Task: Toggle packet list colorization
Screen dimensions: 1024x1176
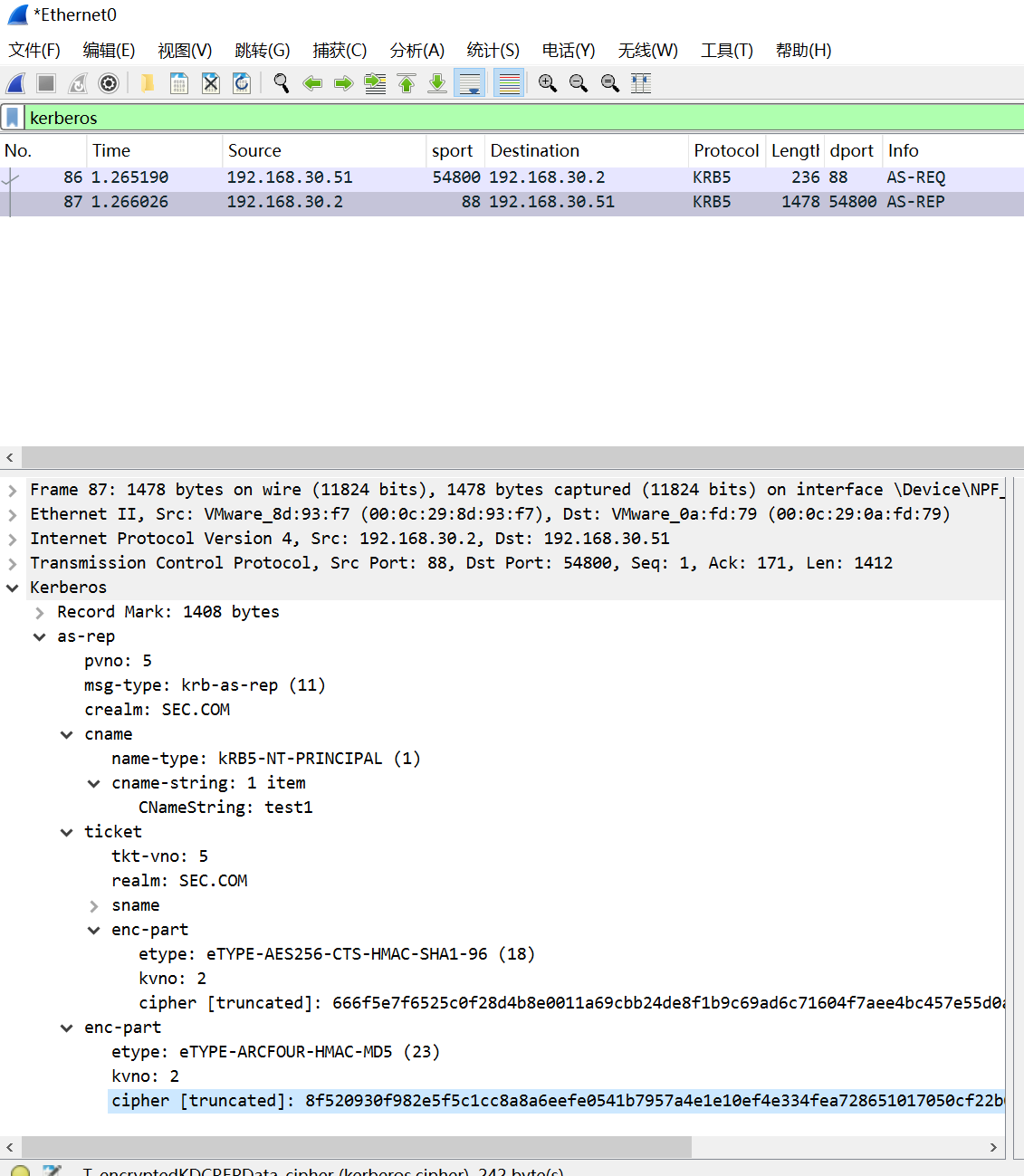Action: coord(510,84)
